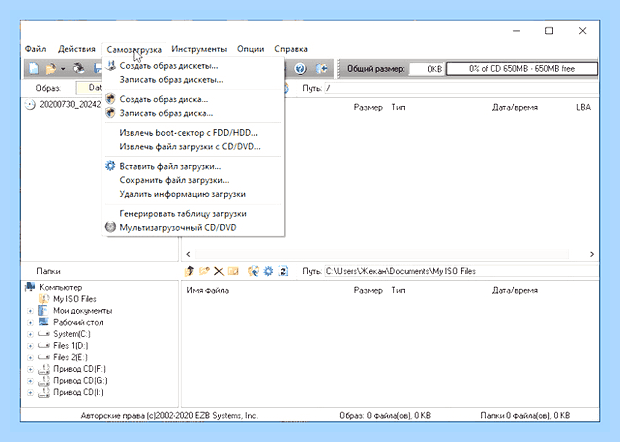Select the Привод CD(G:) tree item
The image size is (620, 442).
click(80, 381)
